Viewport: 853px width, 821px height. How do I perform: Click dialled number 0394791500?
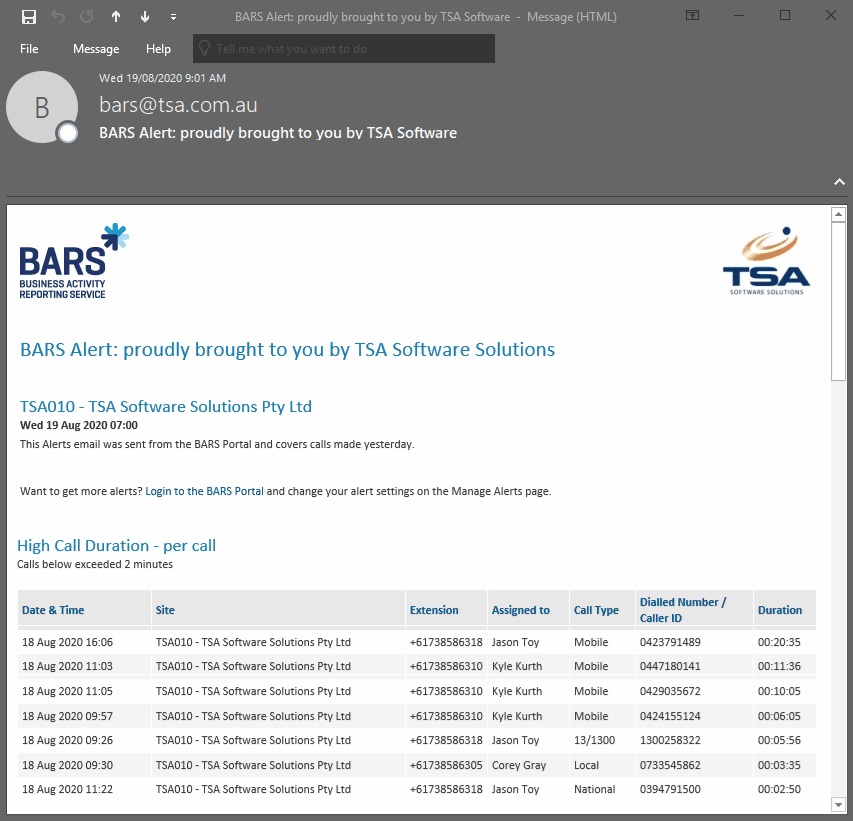click(x=670, y=789)
